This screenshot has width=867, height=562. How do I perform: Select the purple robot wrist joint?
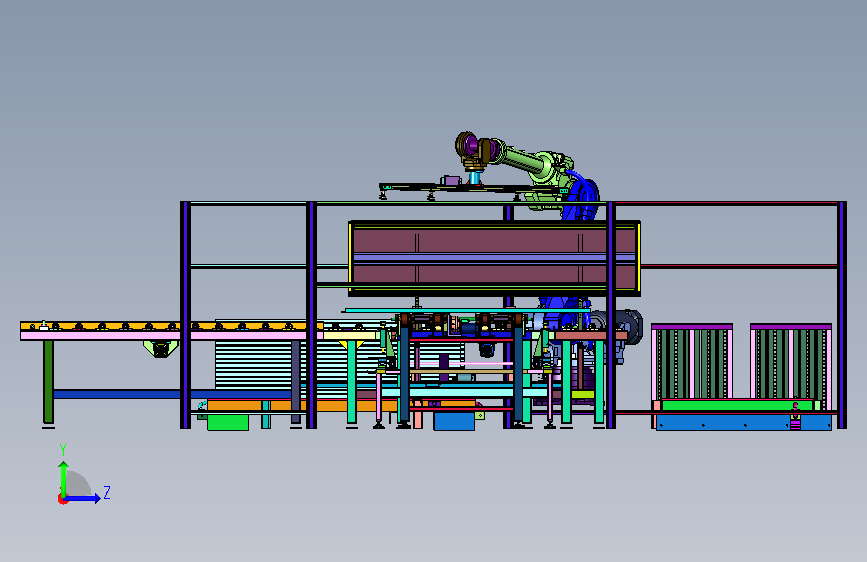[x=471, y=144]
